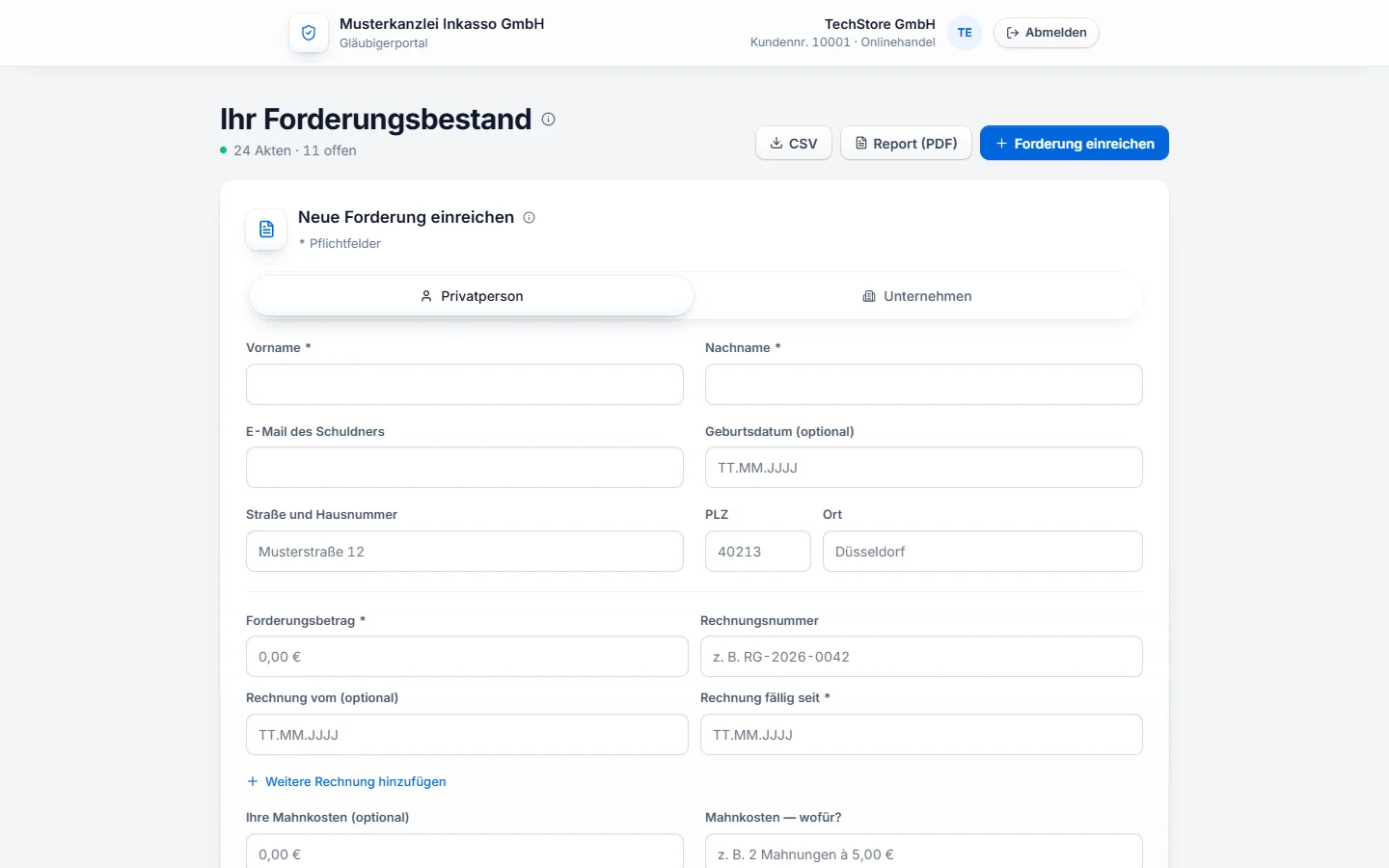Click the Geburtsdatum date field
This screenshot has width=1389, height=868.
tap(924, 468)
